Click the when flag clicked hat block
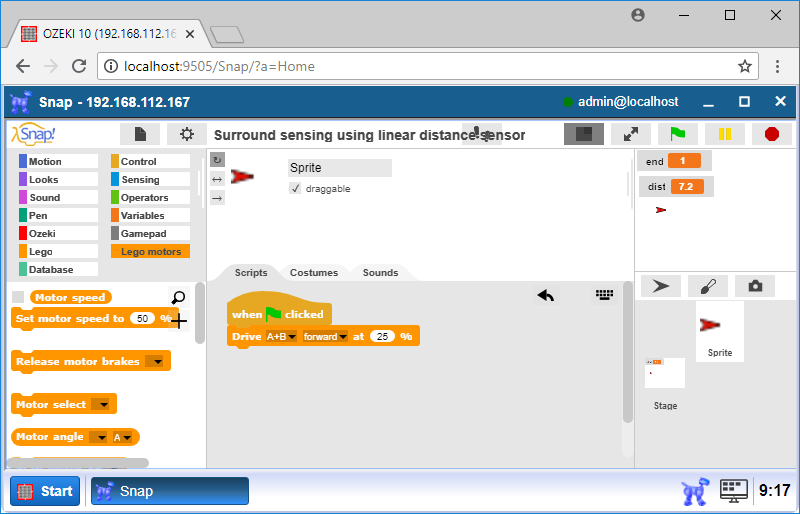Screen dimensions: 800x514 coord(279,310)
